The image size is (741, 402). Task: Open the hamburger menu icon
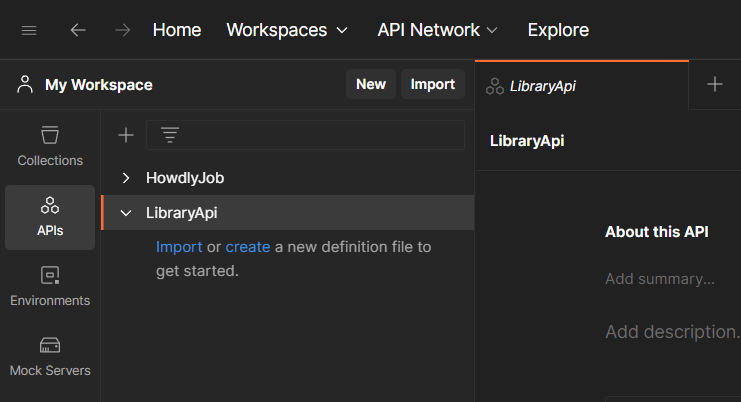pyautogui.click(x=29, y=31)
